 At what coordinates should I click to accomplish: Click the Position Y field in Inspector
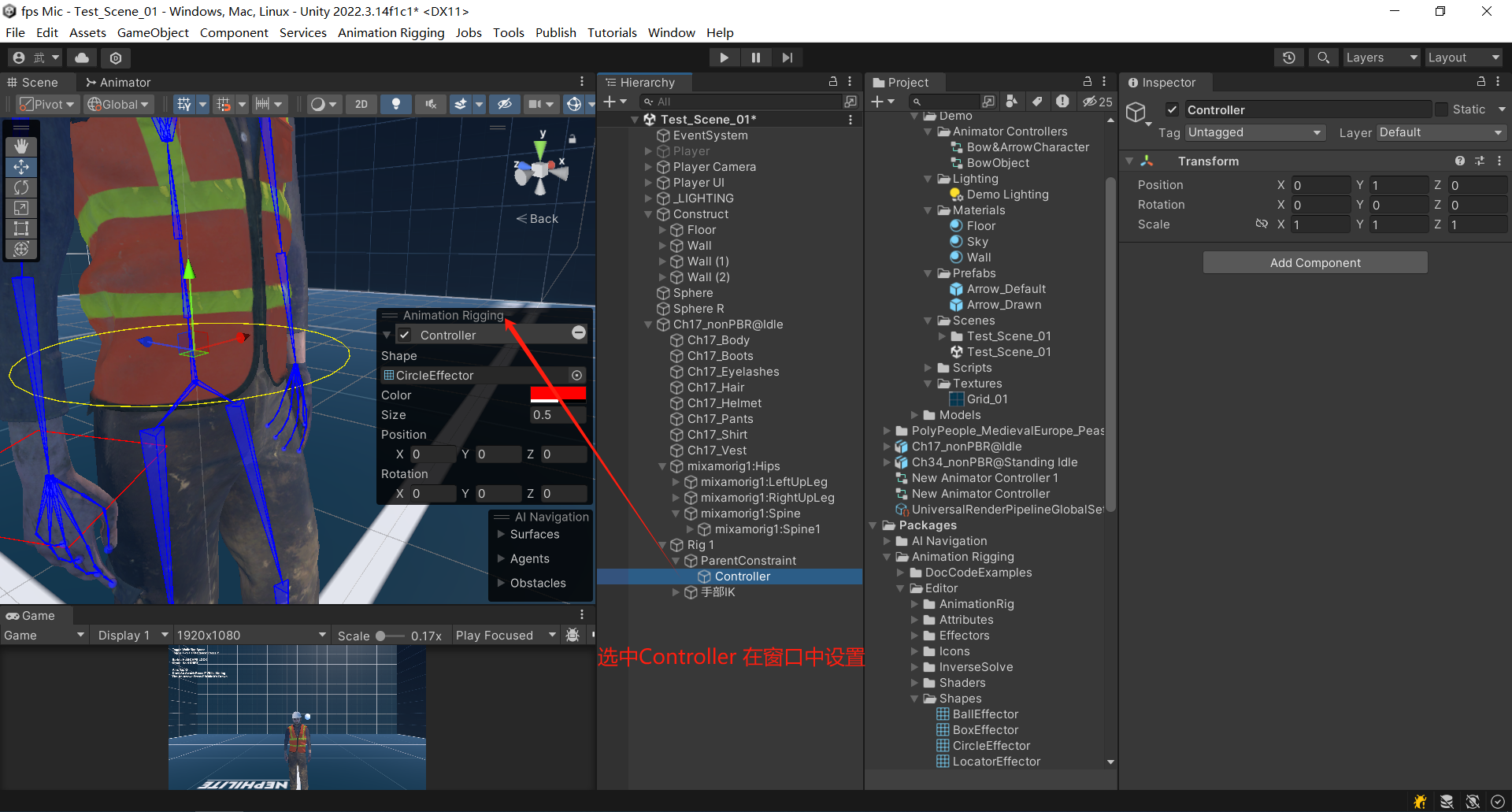tap(1399, 185)
